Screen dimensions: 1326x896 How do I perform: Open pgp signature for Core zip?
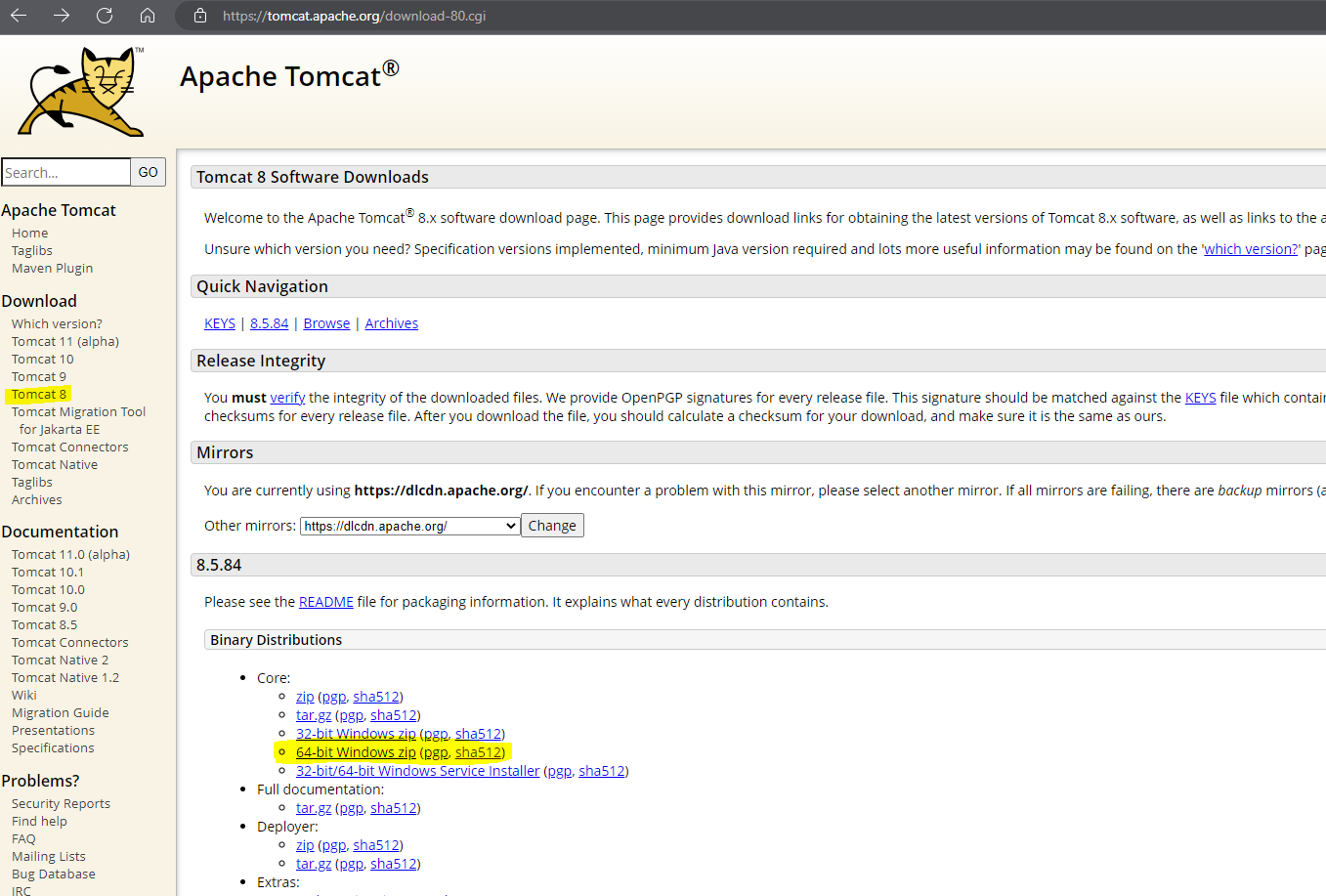[334, 697]
